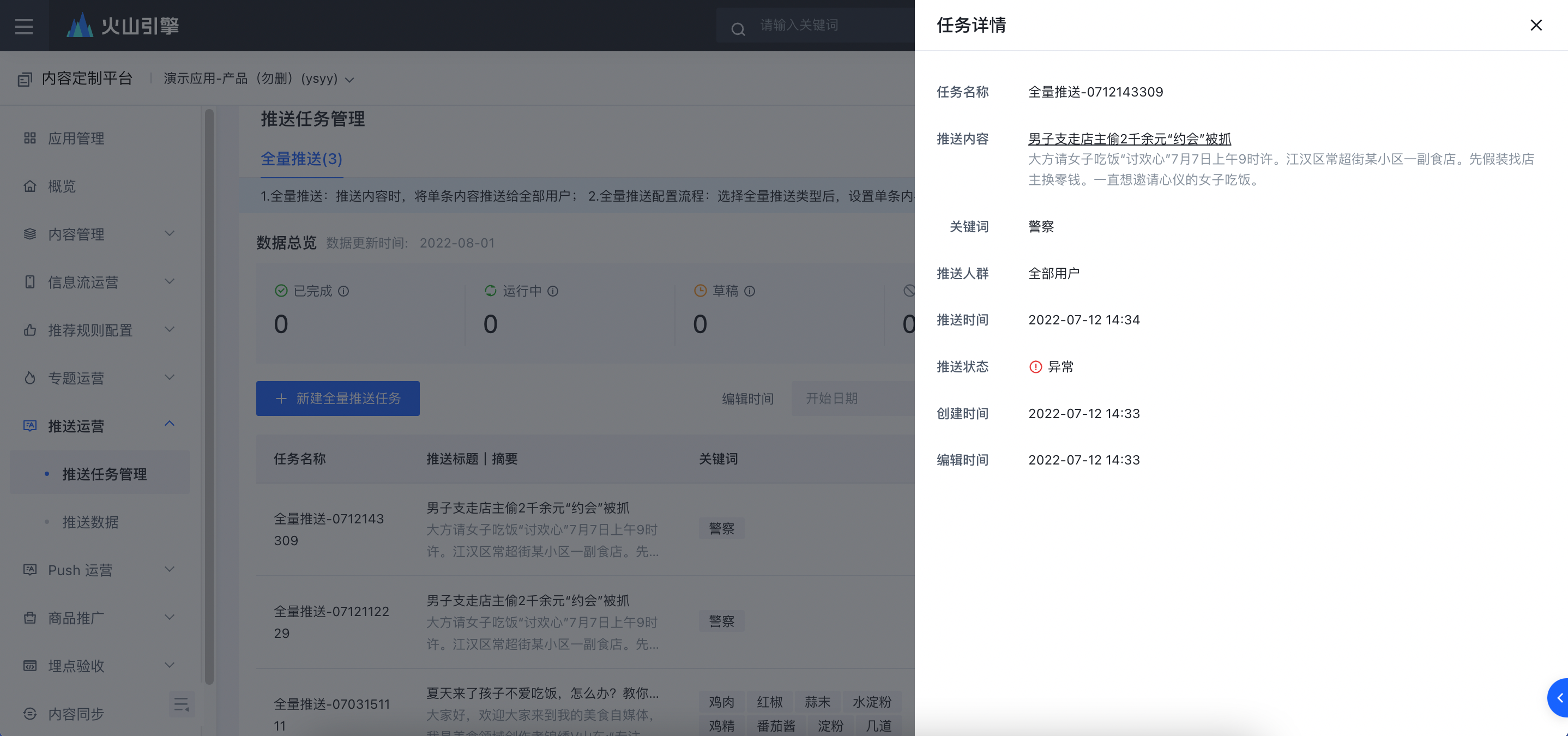Click the green 已完成 check icon
1568x736 pixels.
pos(281,291)
